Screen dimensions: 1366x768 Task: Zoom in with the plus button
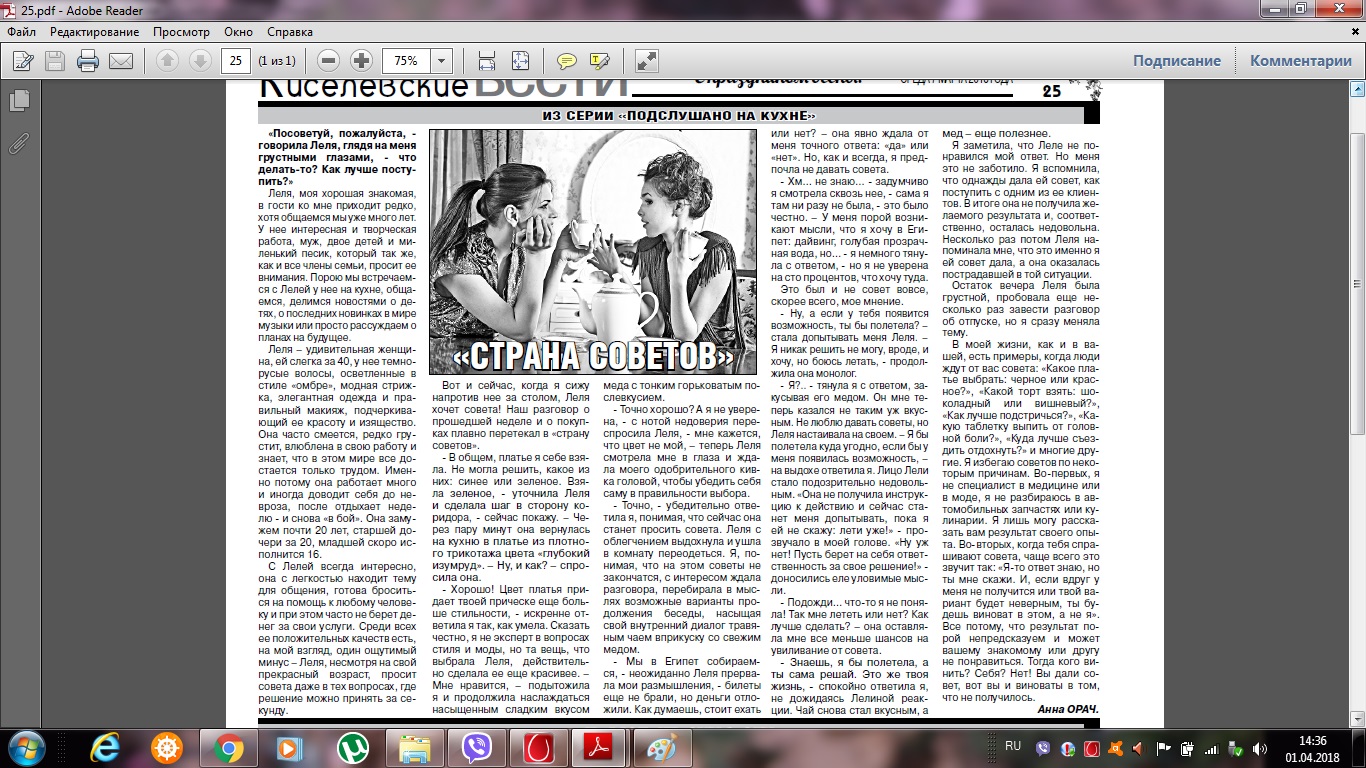pos(362,61)
